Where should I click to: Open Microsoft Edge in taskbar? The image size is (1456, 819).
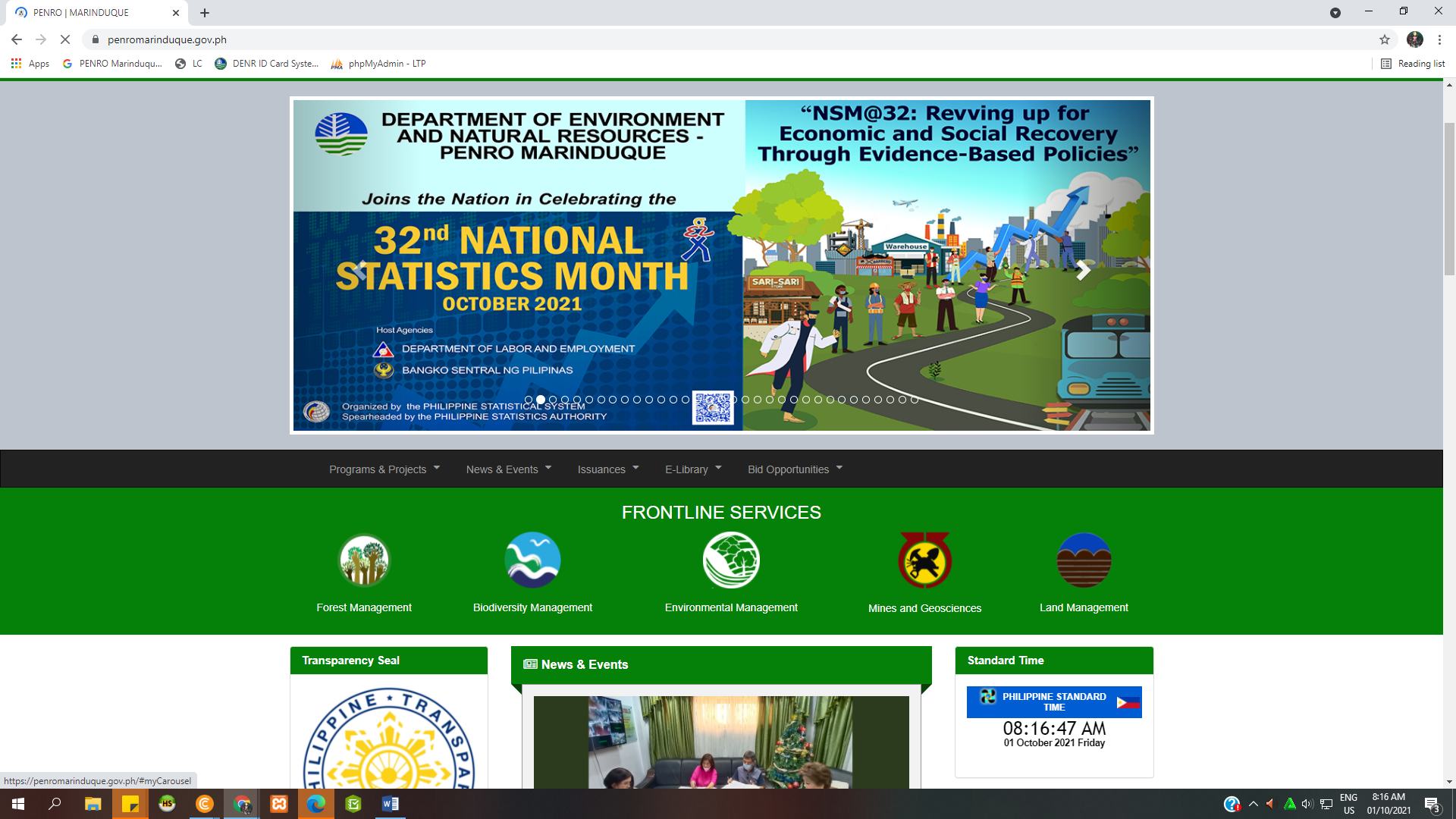[316, 804]
